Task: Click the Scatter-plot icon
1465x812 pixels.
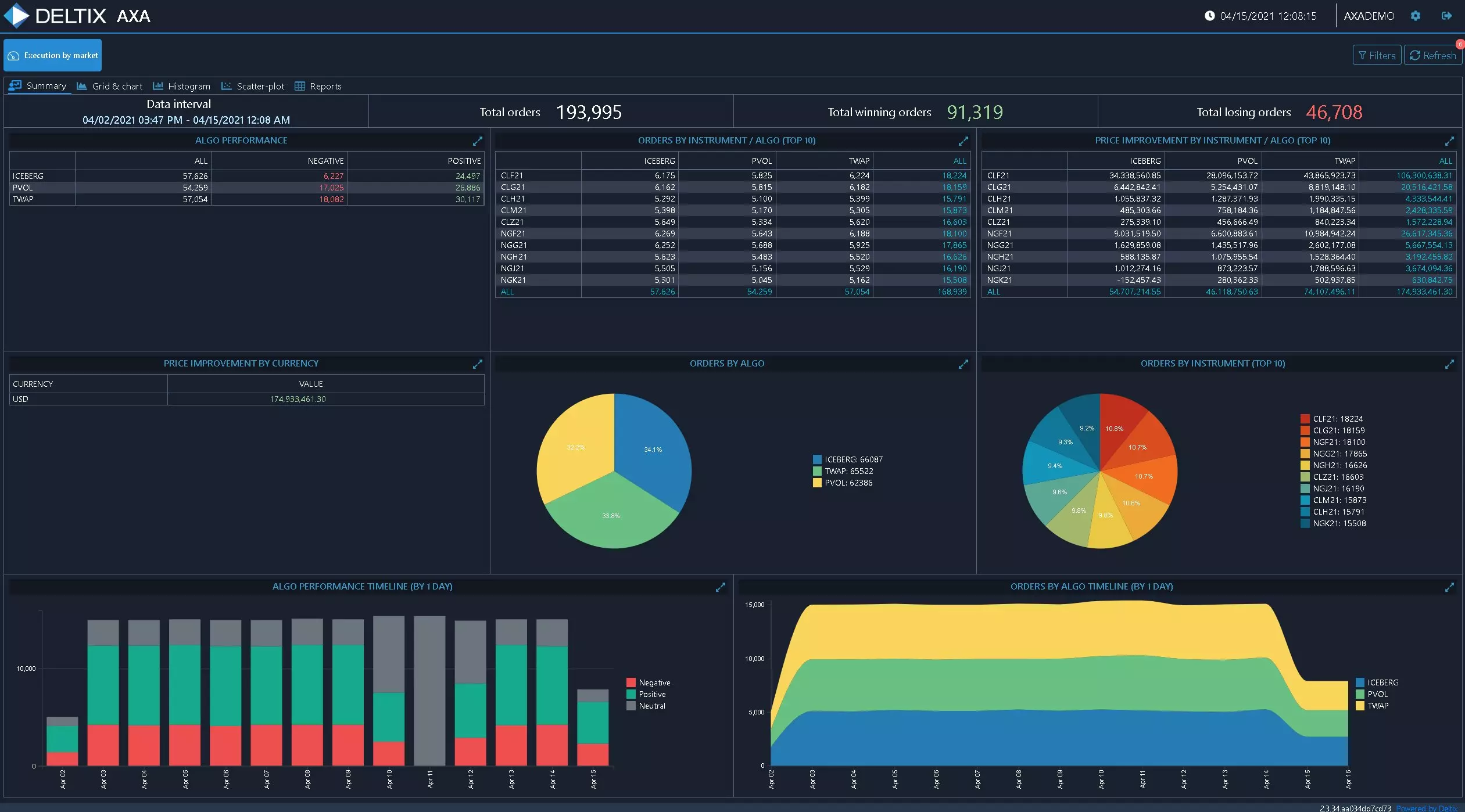Action: coord(226,86)
